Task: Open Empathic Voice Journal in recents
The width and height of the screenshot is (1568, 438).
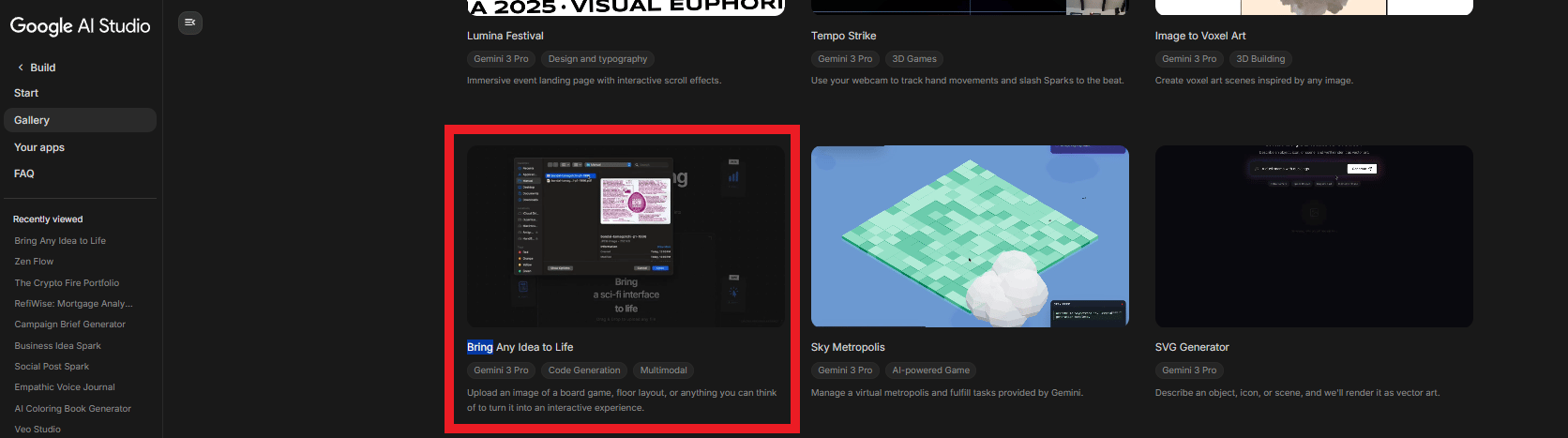Action: point(65,387)
